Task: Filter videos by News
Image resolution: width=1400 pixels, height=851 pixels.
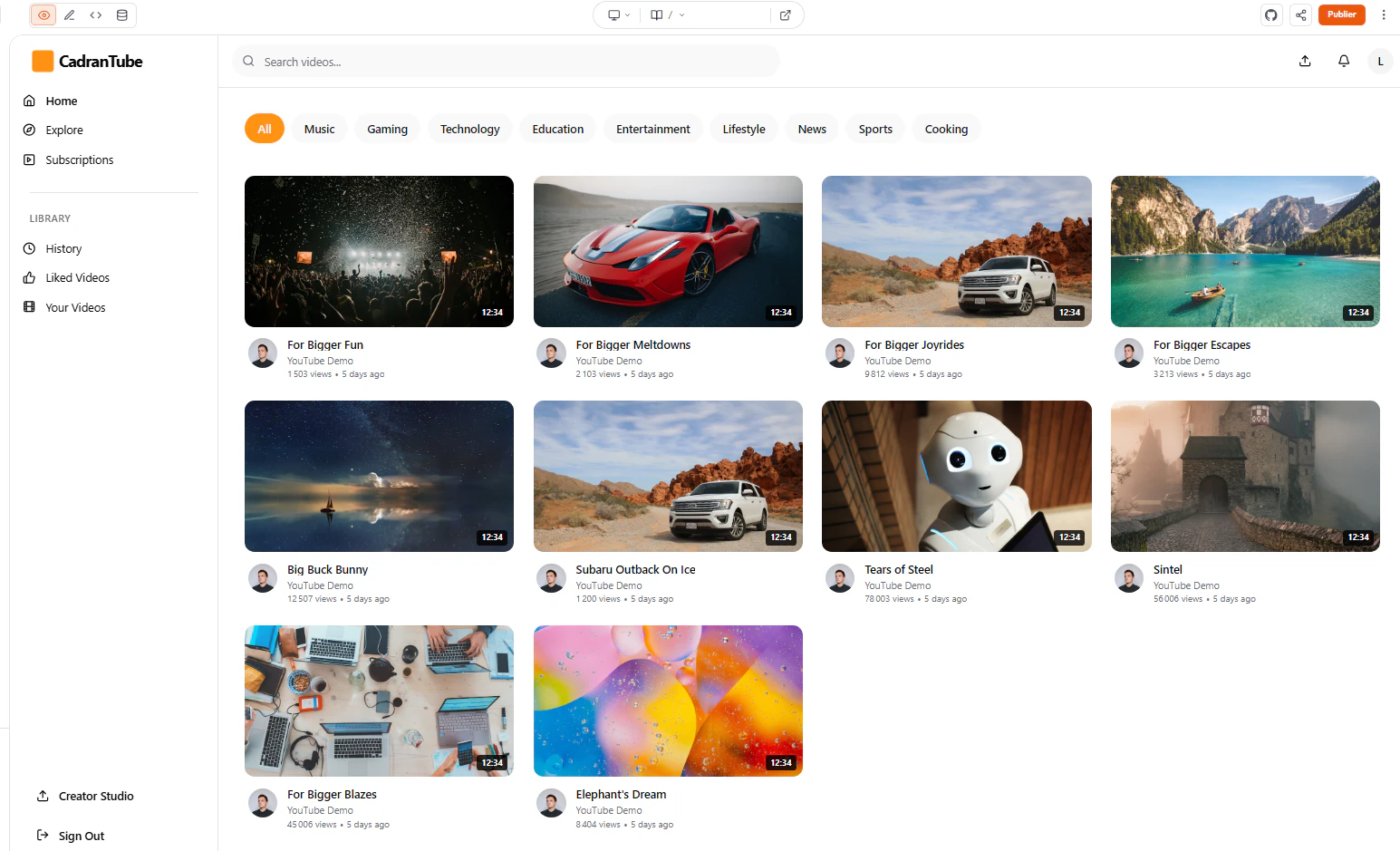Action: coord(812,129)
